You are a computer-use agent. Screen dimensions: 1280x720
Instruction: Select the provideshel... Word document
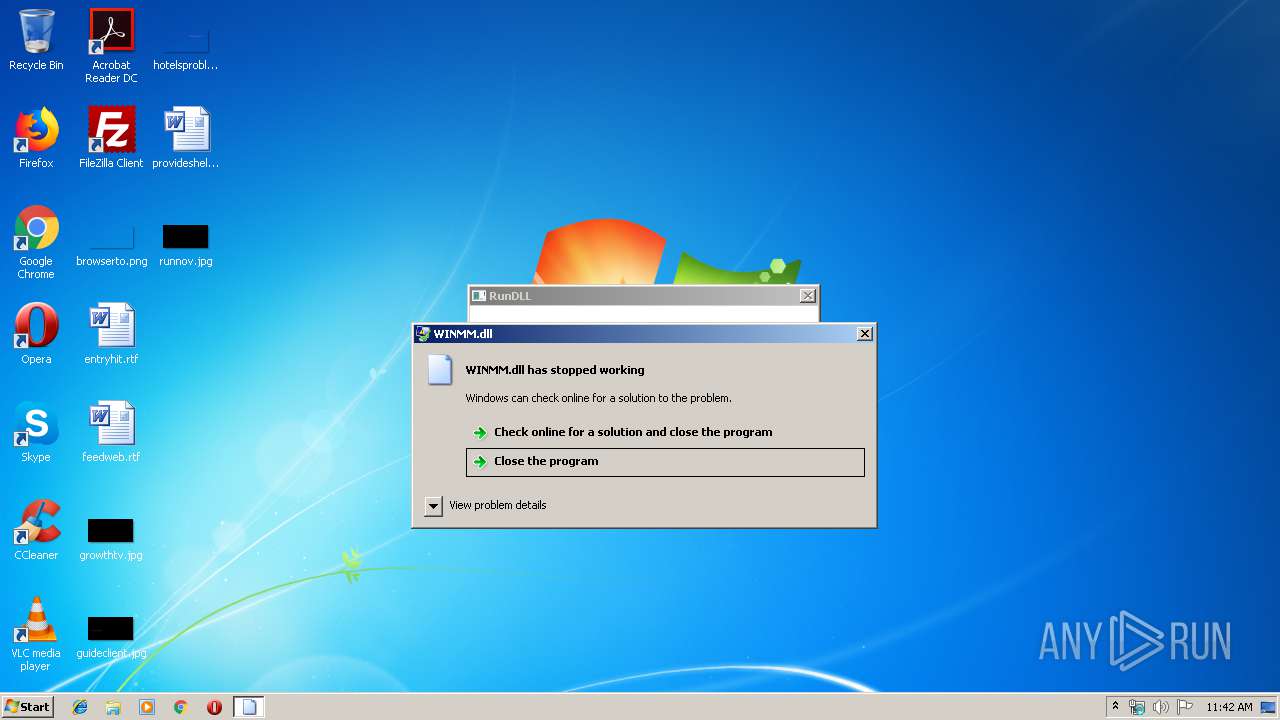(x=186, y=138)
